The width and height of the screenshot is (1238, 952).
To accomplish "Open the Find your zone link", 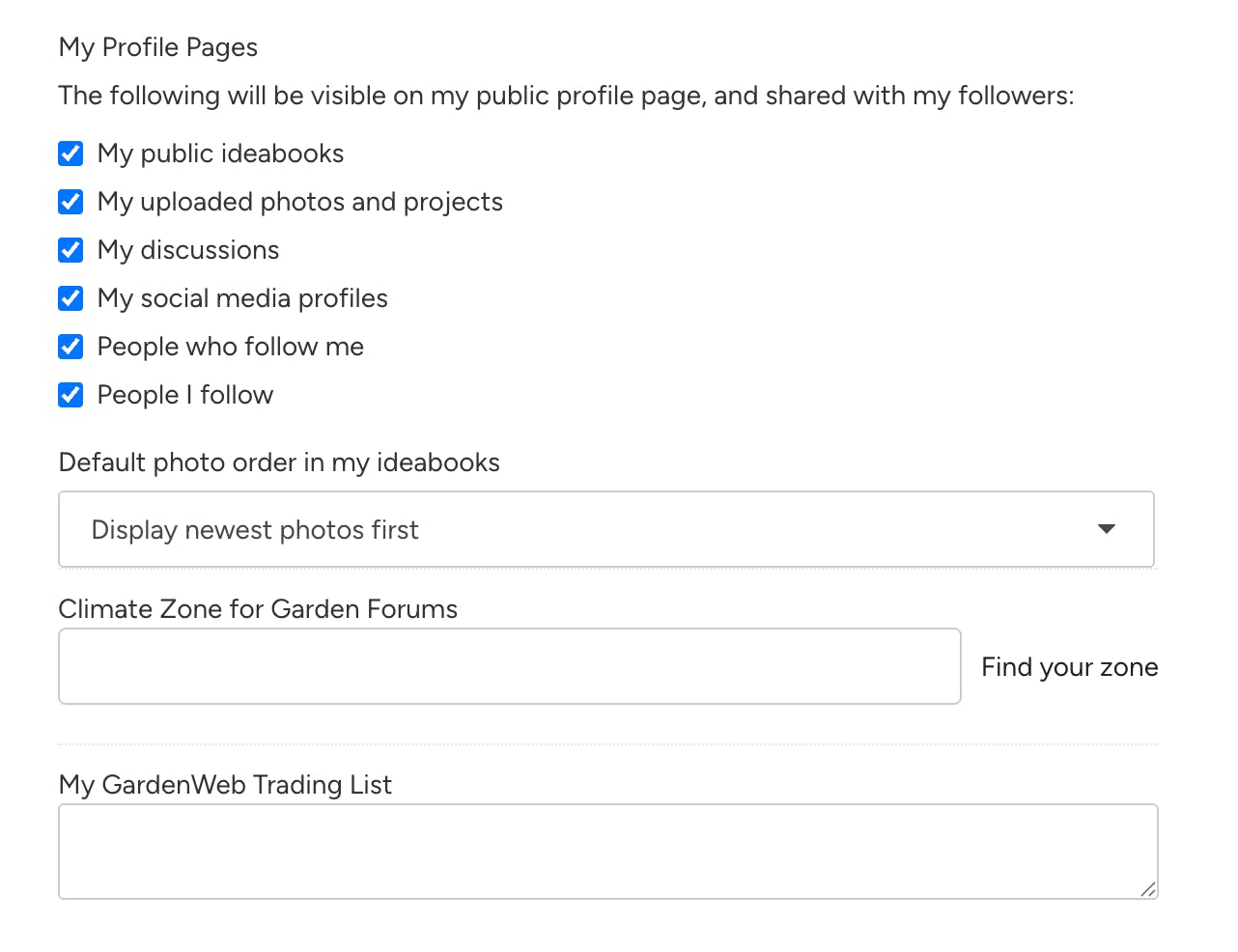I will 1070,667.
